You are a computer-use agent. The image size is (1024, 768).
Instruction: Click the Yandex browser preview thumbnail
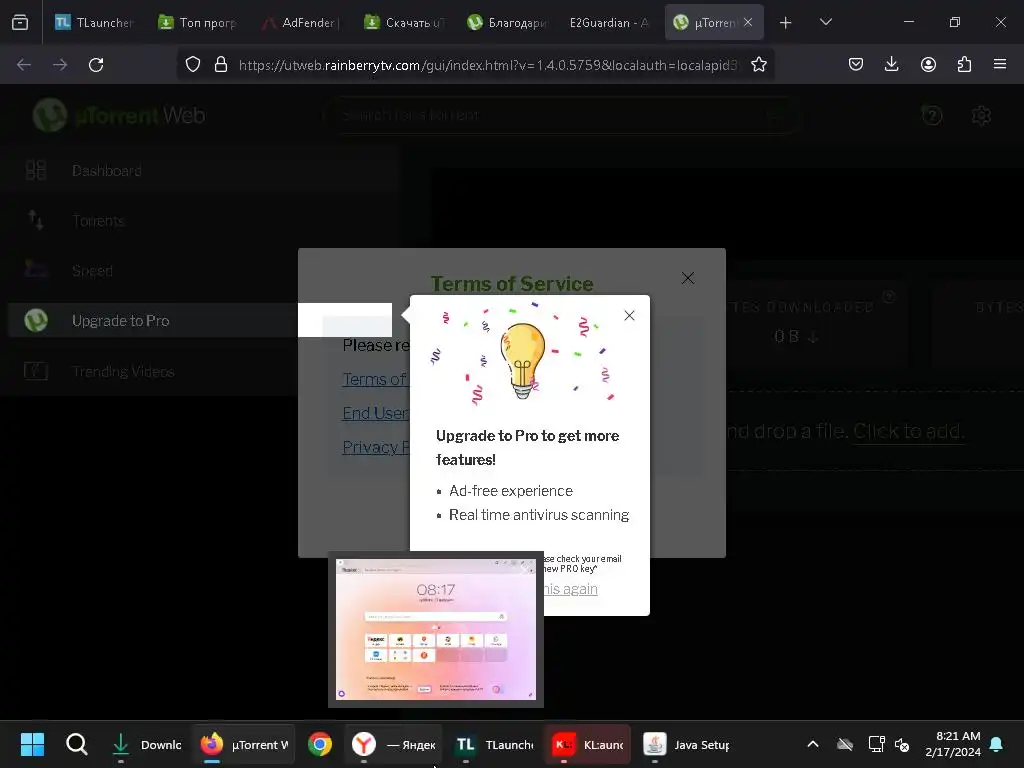click(436, 630)
